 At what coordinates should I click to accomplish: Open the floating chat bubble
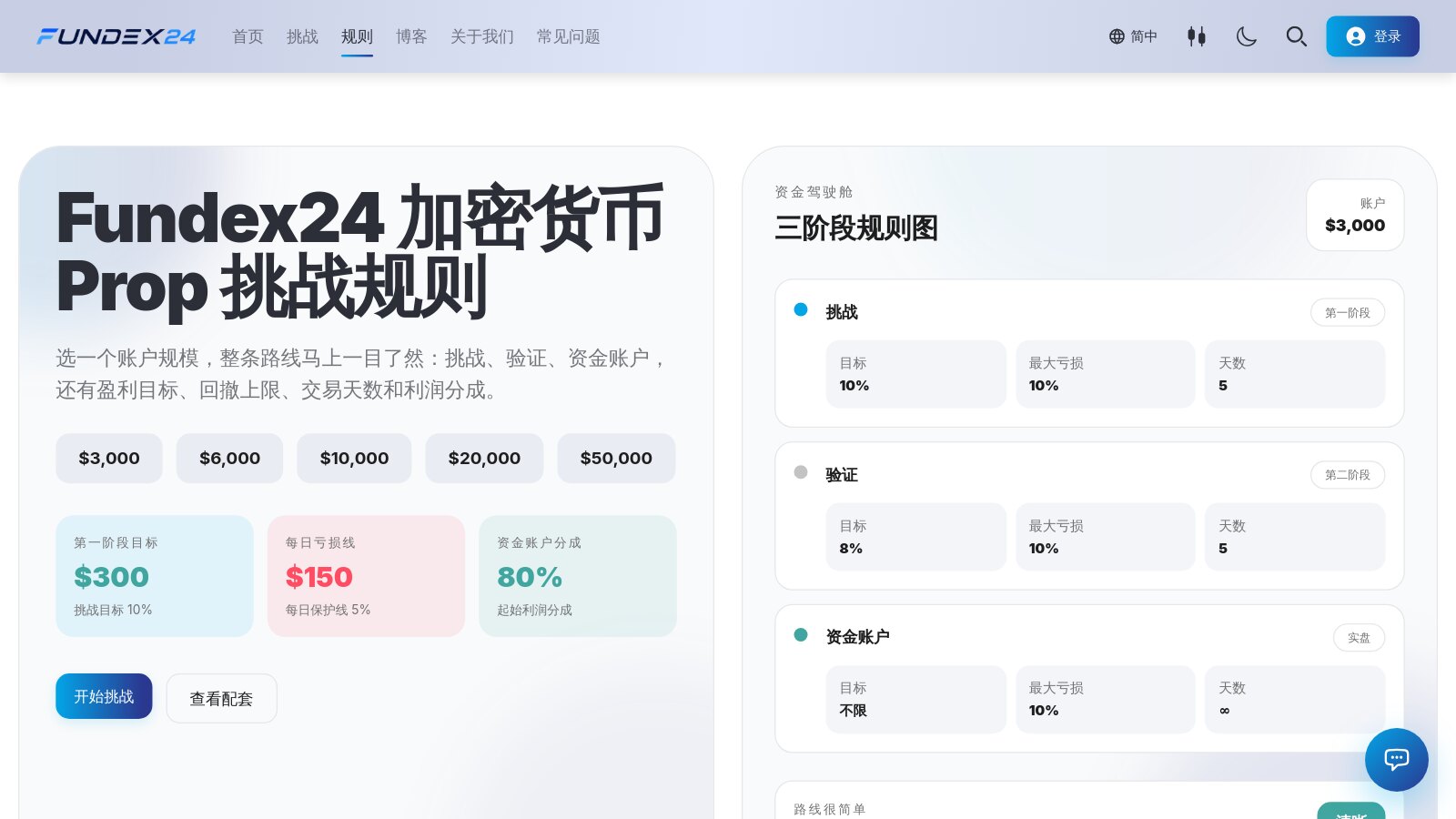click(1397, 760)
